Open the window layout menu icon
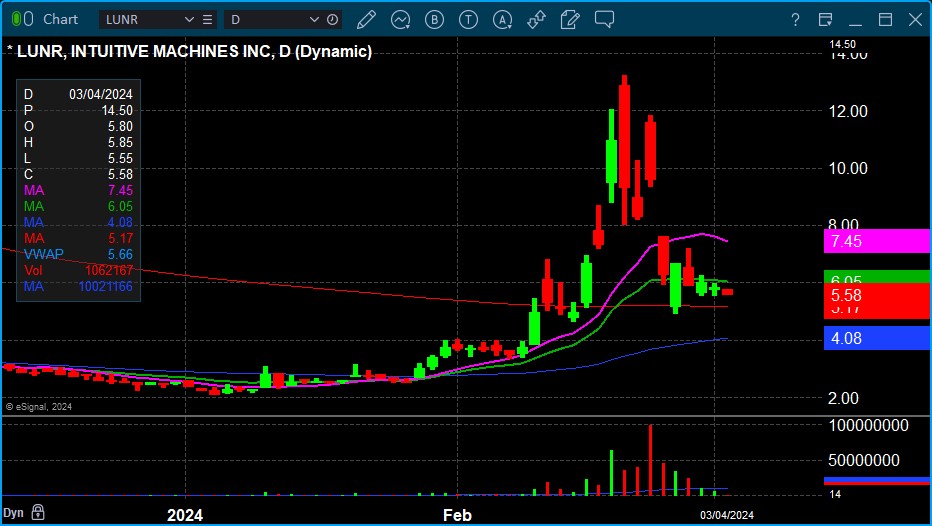Image resolution: width=932 pixels, height=526 pixels. point(826,20)
